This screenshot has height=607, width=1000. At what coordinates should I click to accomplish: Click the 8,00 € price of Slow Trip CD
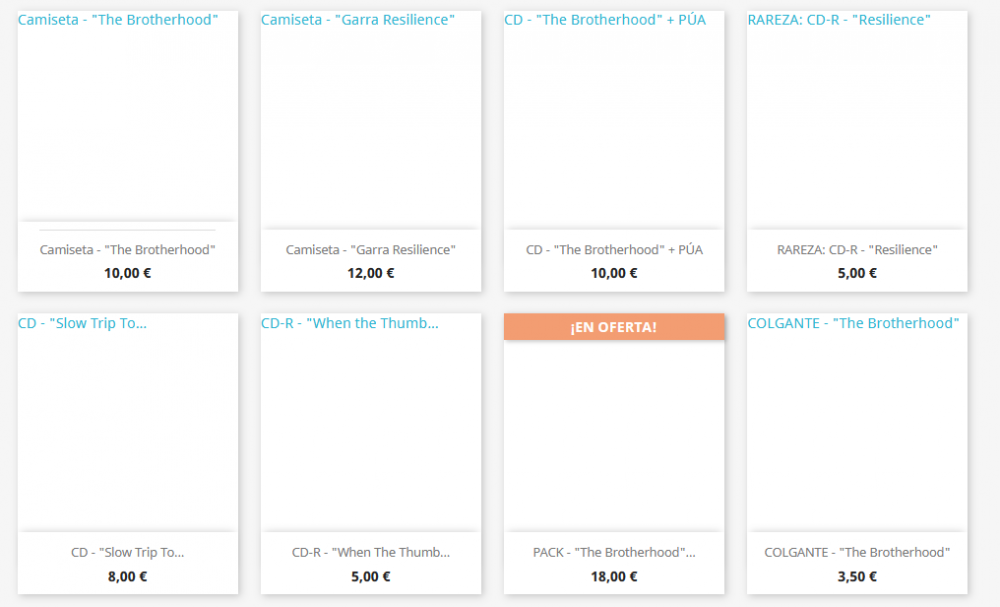tap(128, 577)
